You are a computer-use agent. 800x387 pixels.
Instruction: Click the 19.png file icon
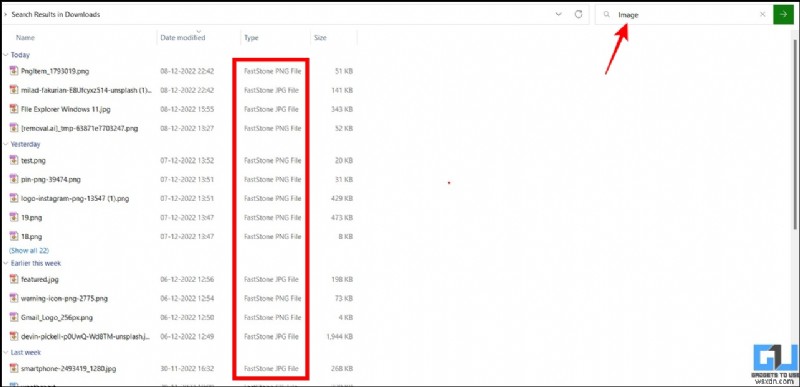click(x=14, y=217)
